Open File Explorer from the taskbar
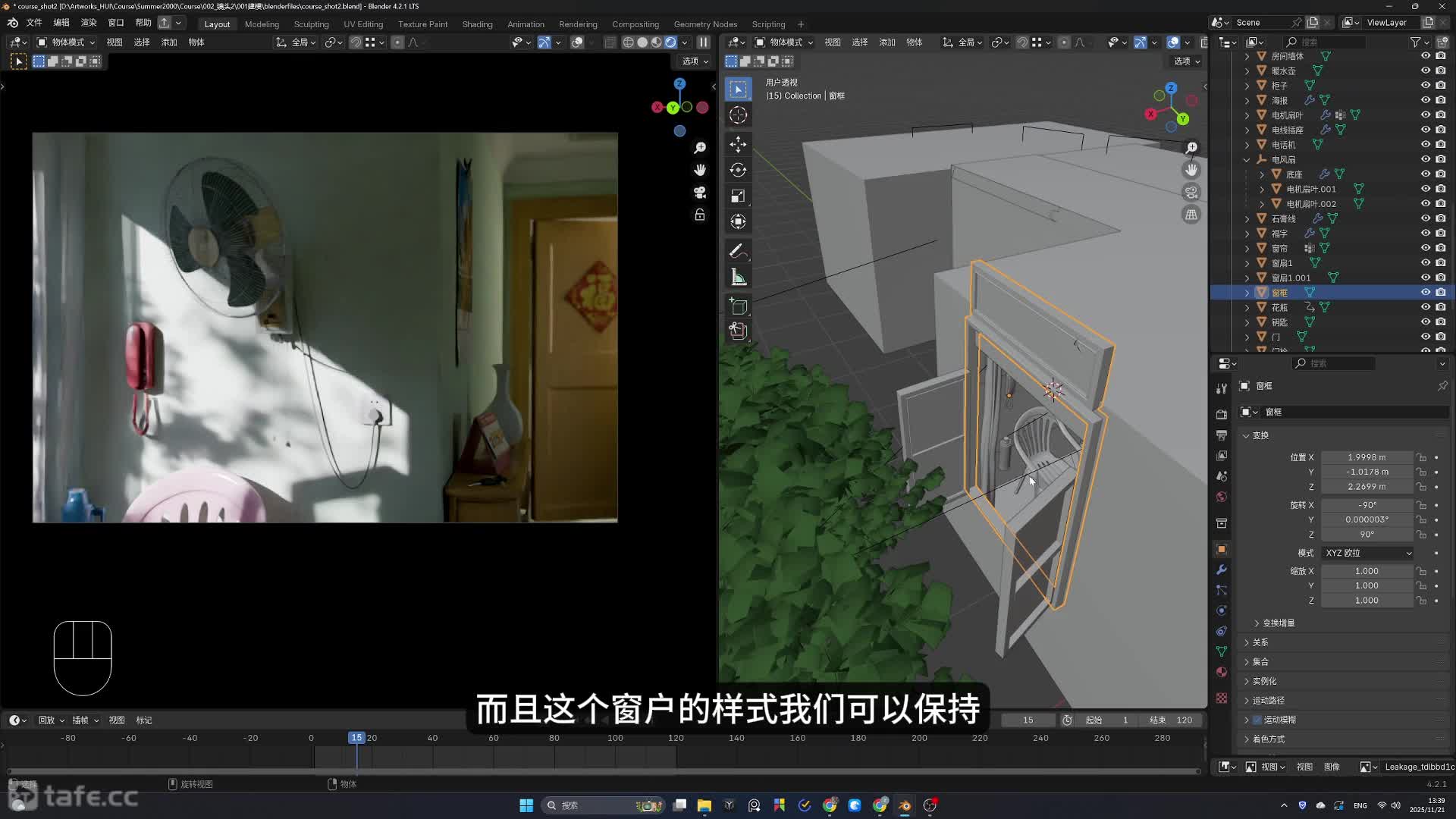This screenshot has width=1456, height=819. 704,805
